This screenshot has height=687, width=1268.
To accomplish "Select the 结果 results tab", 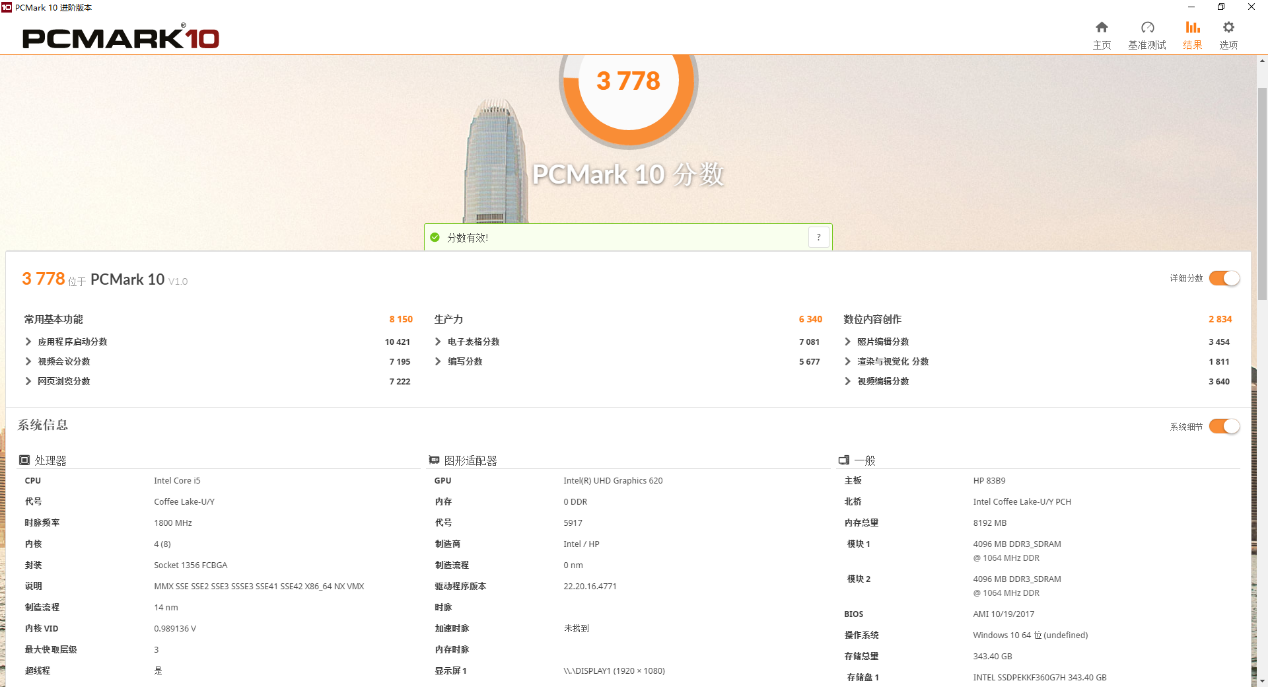I will click(x=1192, y=35).
